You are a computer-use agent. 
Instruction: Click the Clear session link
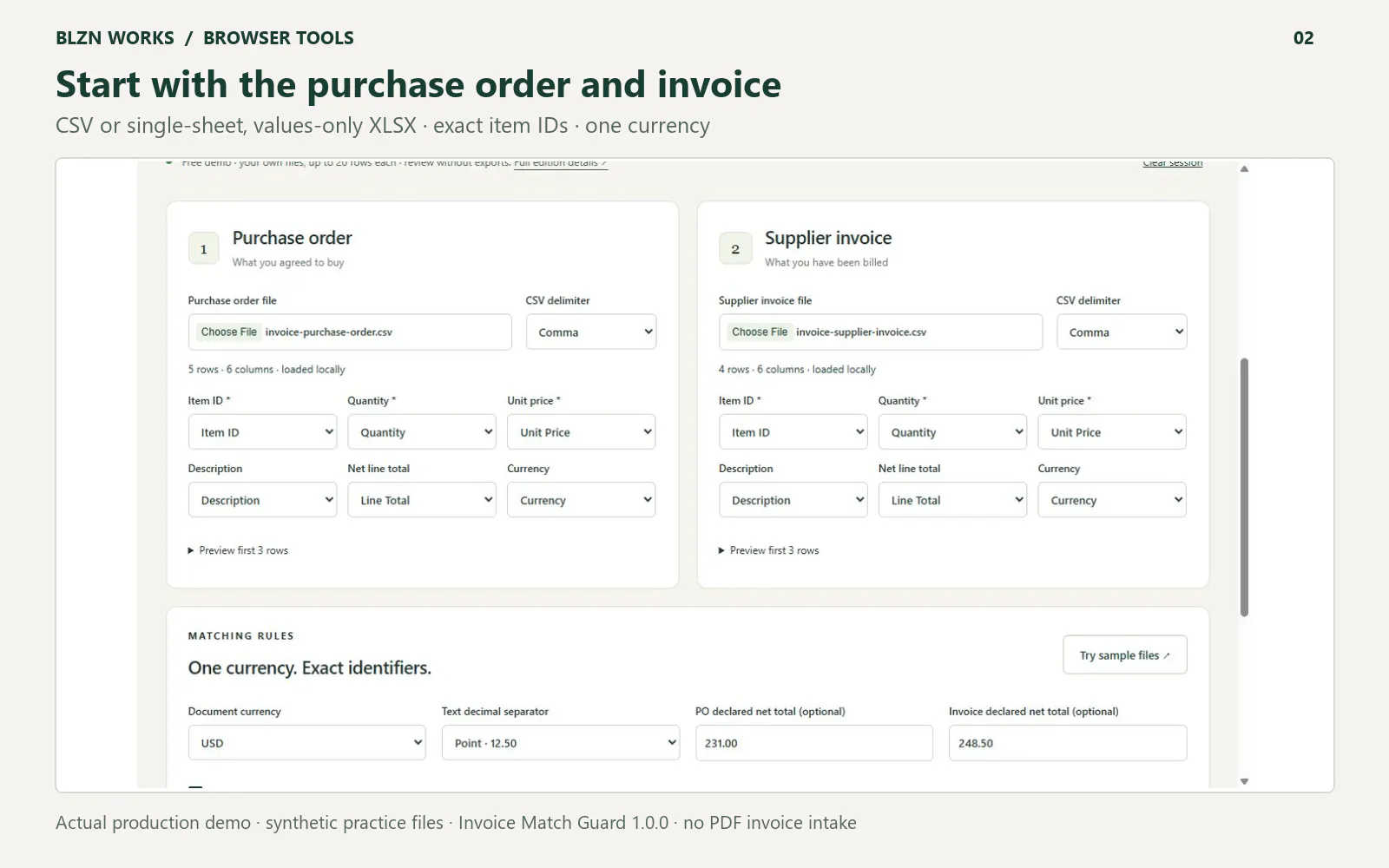[x=1173, y=163]
